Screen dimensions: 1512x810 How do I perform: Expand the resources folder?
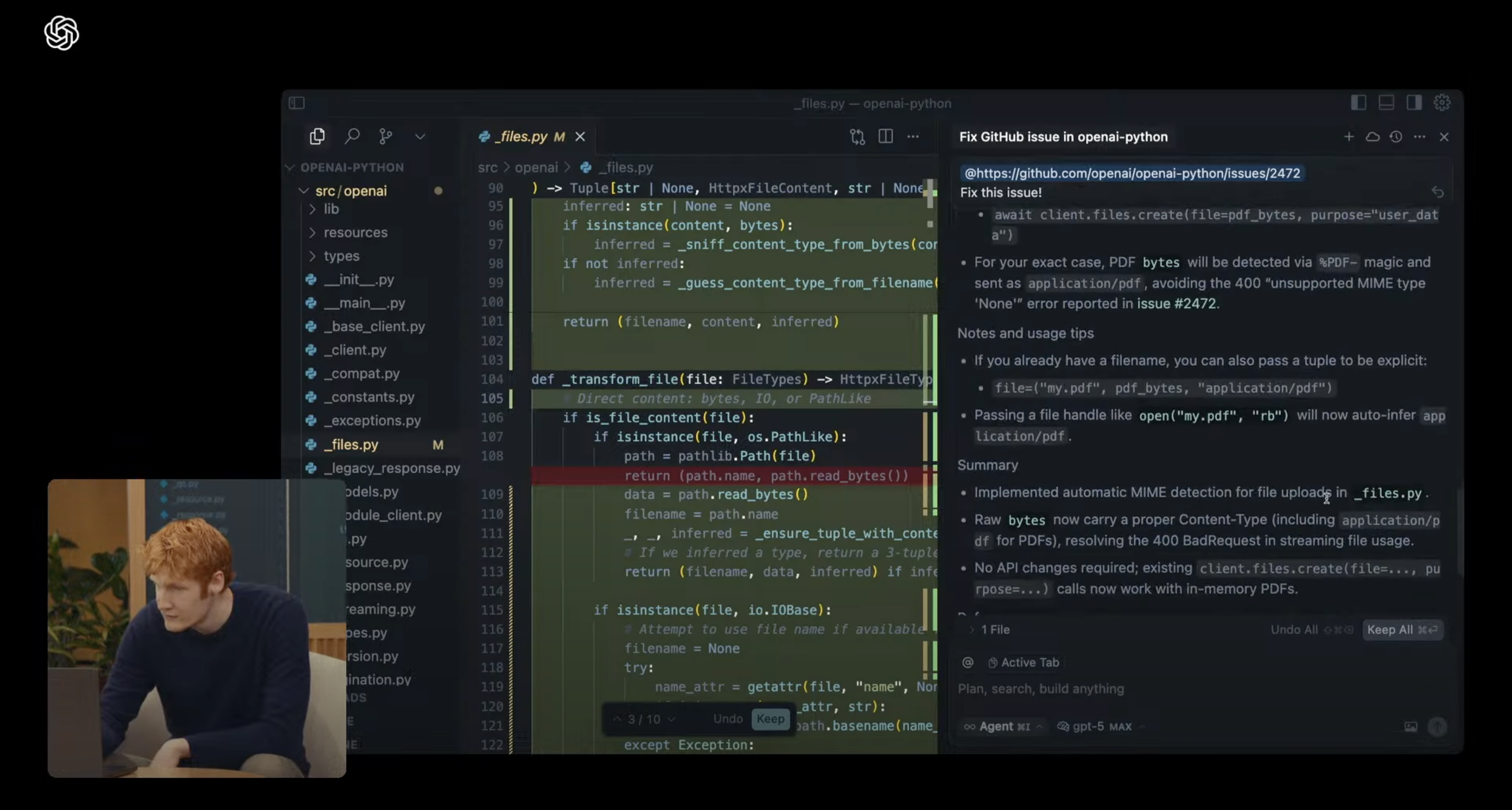(x=355, y=232)
